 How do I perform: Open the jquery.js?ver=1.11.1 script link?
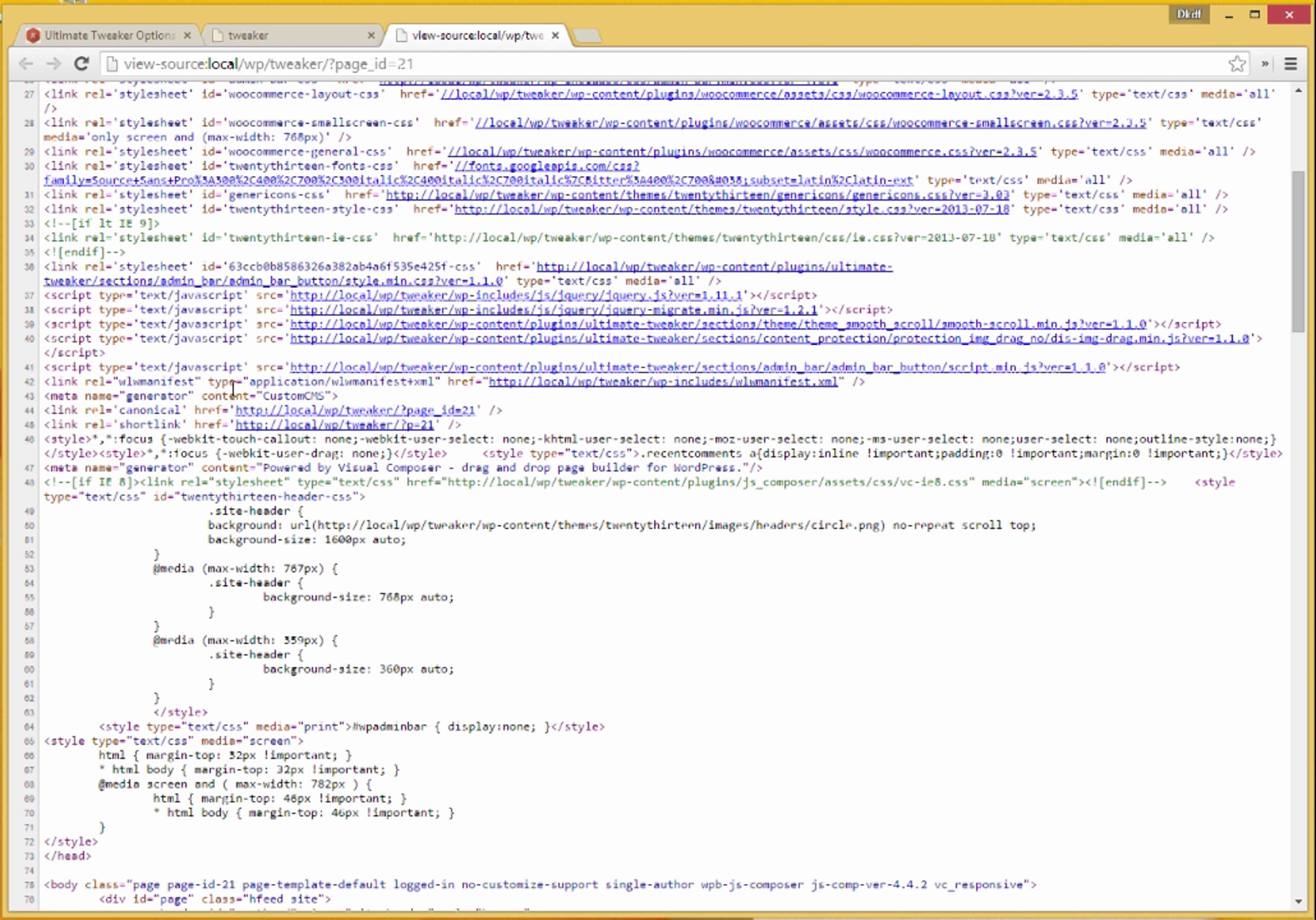pyautogui.click(x=516, y=295)
